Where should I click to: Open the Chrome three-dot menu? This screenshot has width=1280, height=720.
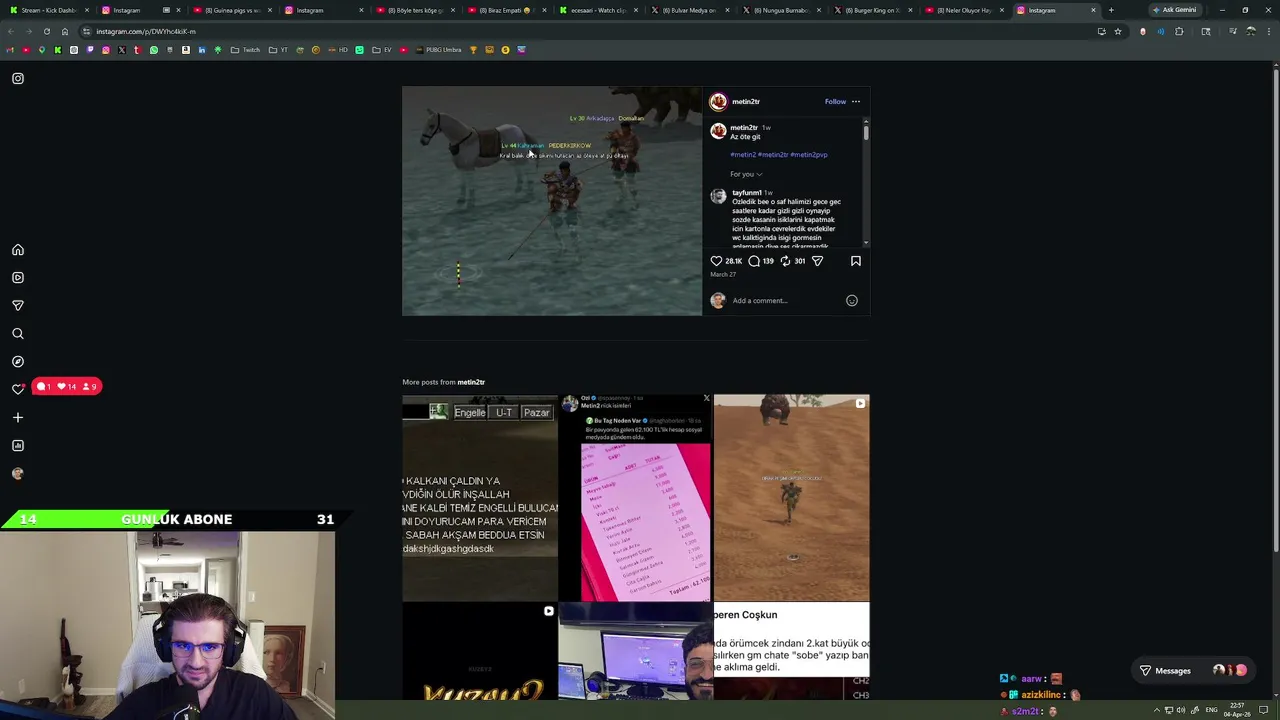pos(1268,31)
